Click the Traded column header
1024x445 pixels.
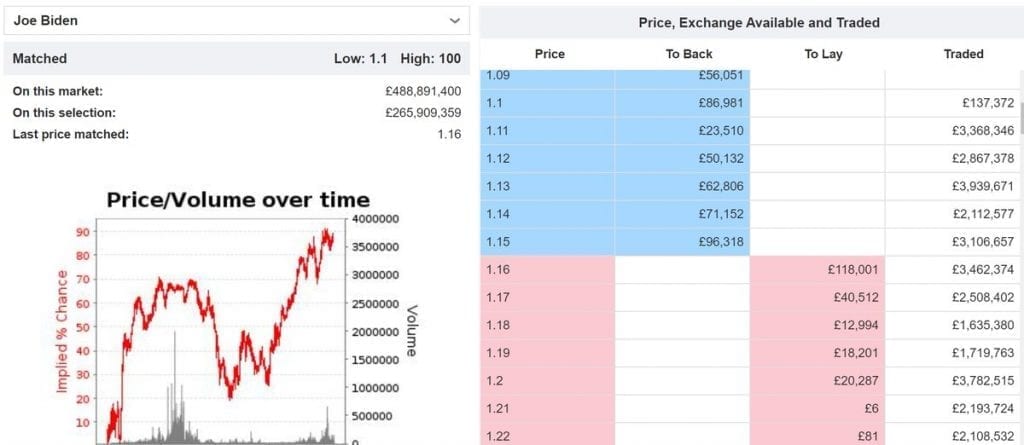click(x=963, y=54)
